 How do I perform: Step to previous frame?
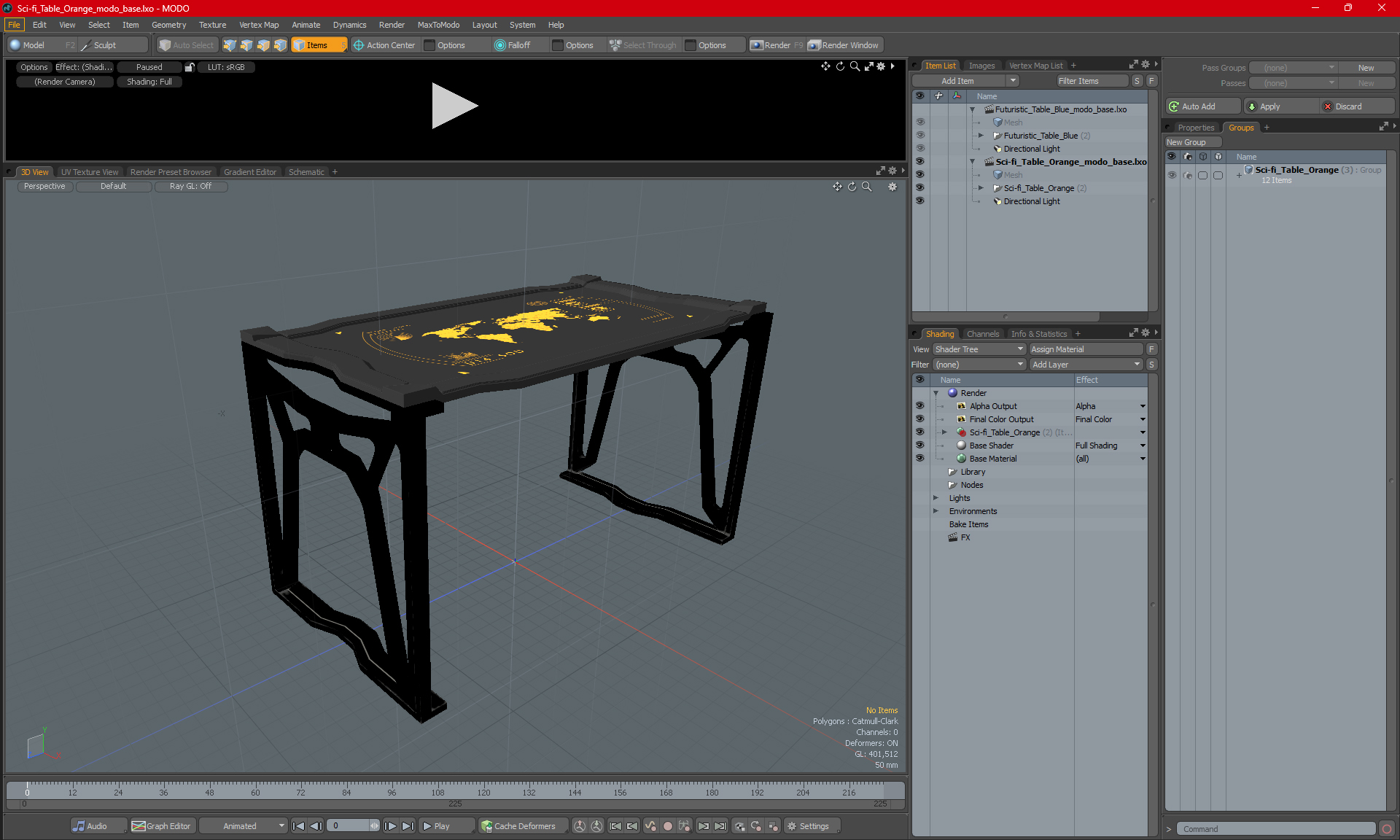click(x=316, y=826)
